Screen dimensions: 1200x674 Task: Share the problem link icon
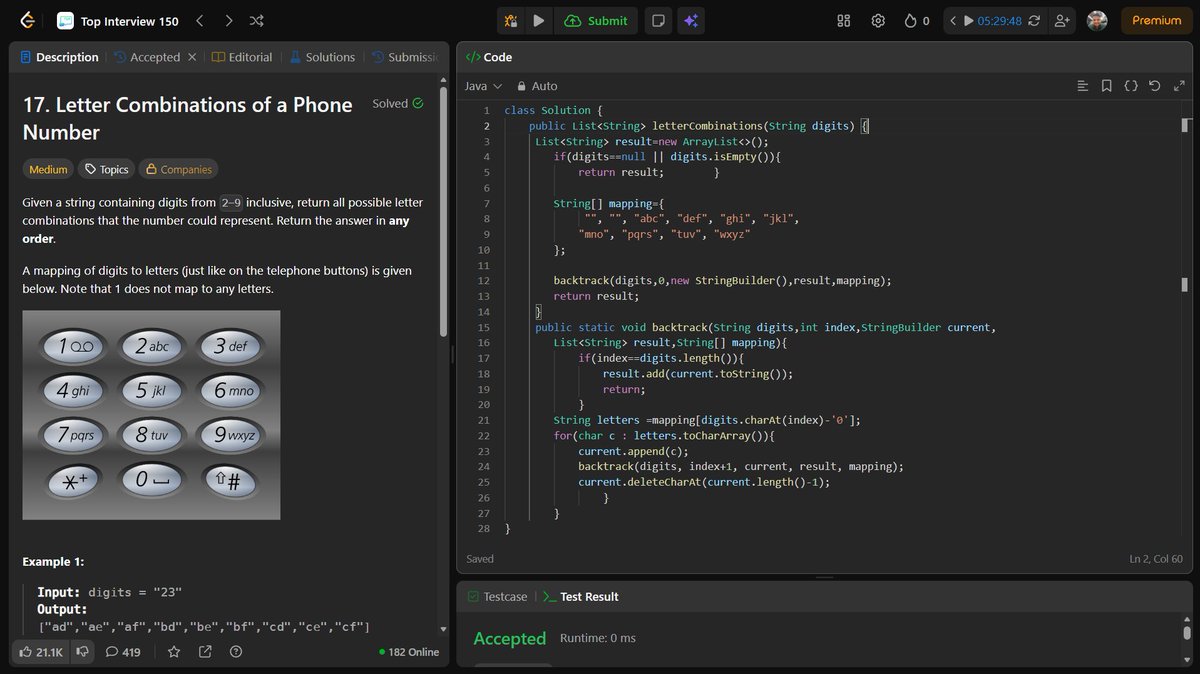pyautogui.click(x=205, y=652)
